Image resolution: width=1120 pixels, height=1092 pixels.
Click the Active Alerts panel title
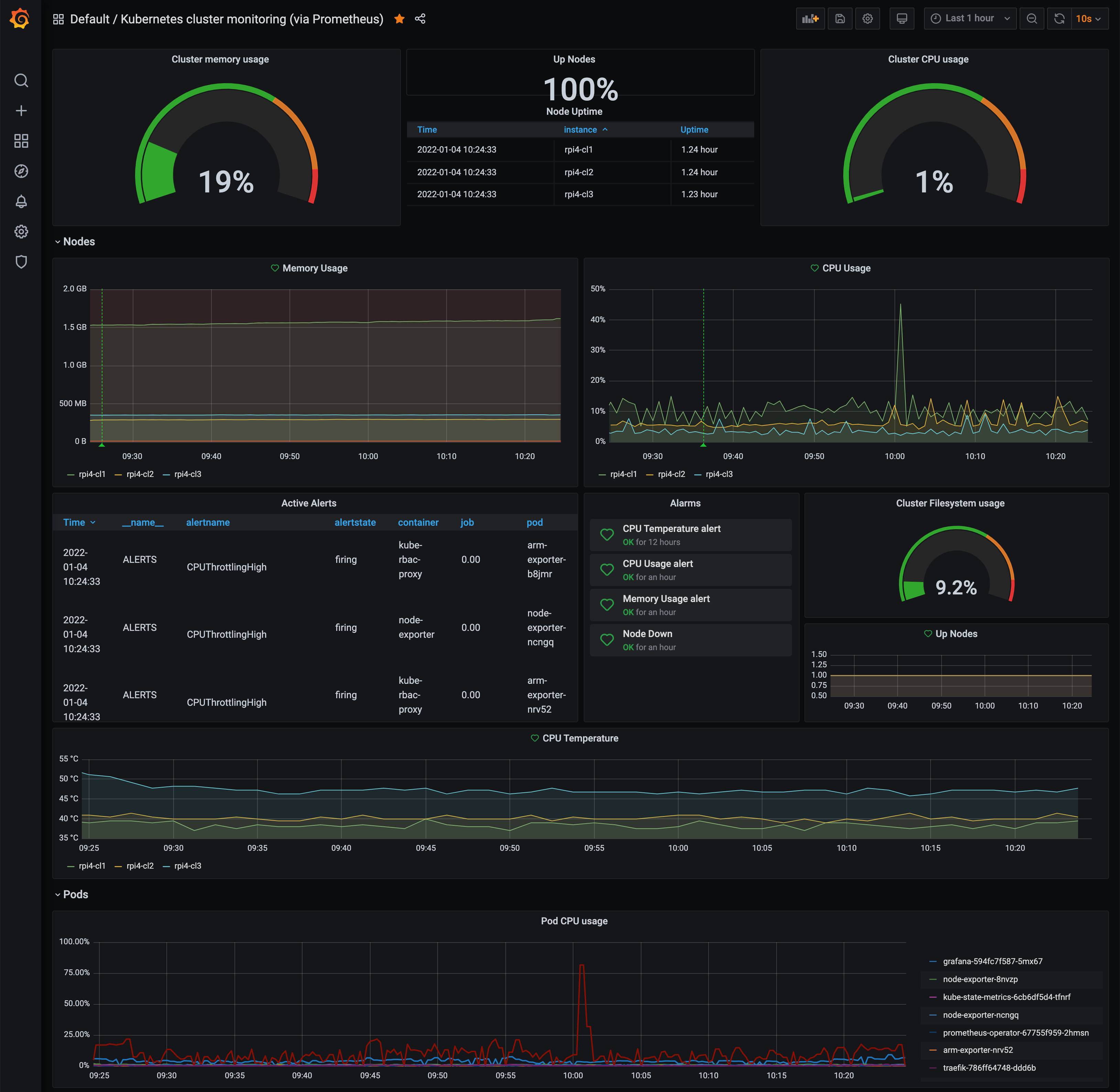pos(309,503)
